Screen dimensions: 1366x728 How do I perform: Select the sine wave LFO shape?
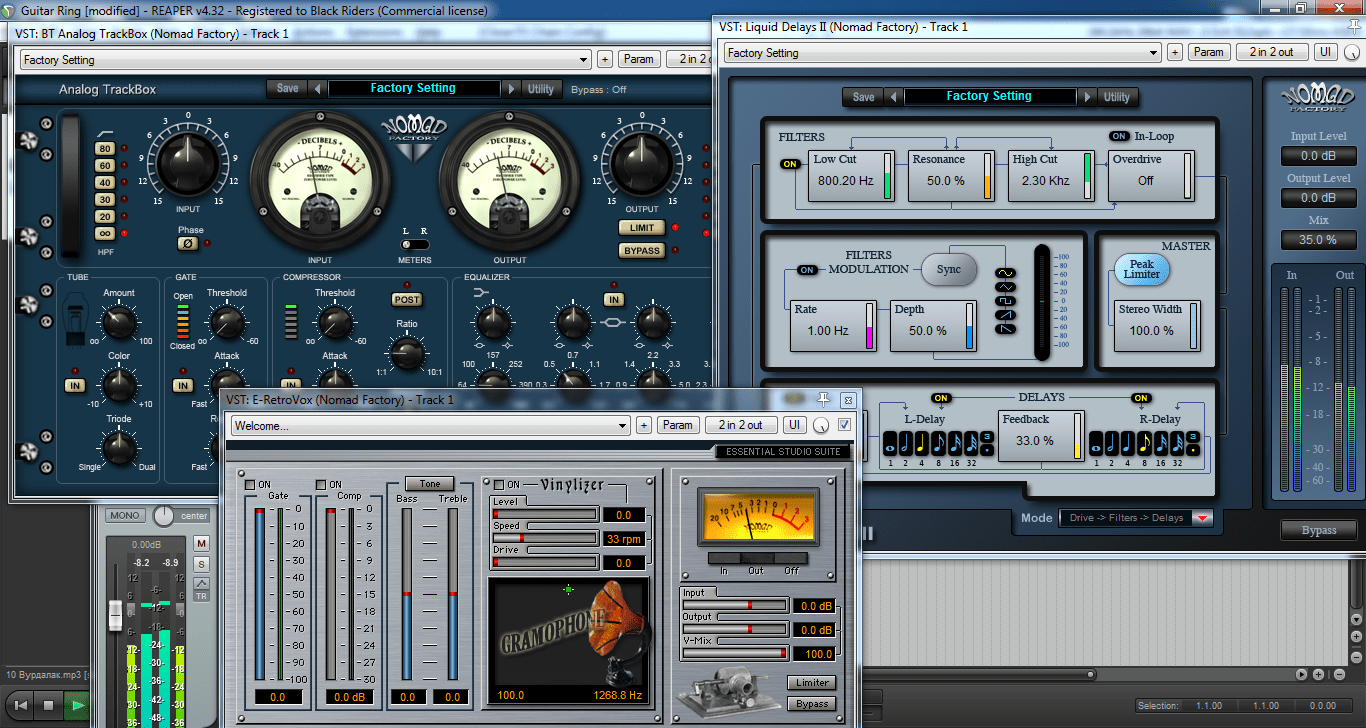click(1006, 273)
